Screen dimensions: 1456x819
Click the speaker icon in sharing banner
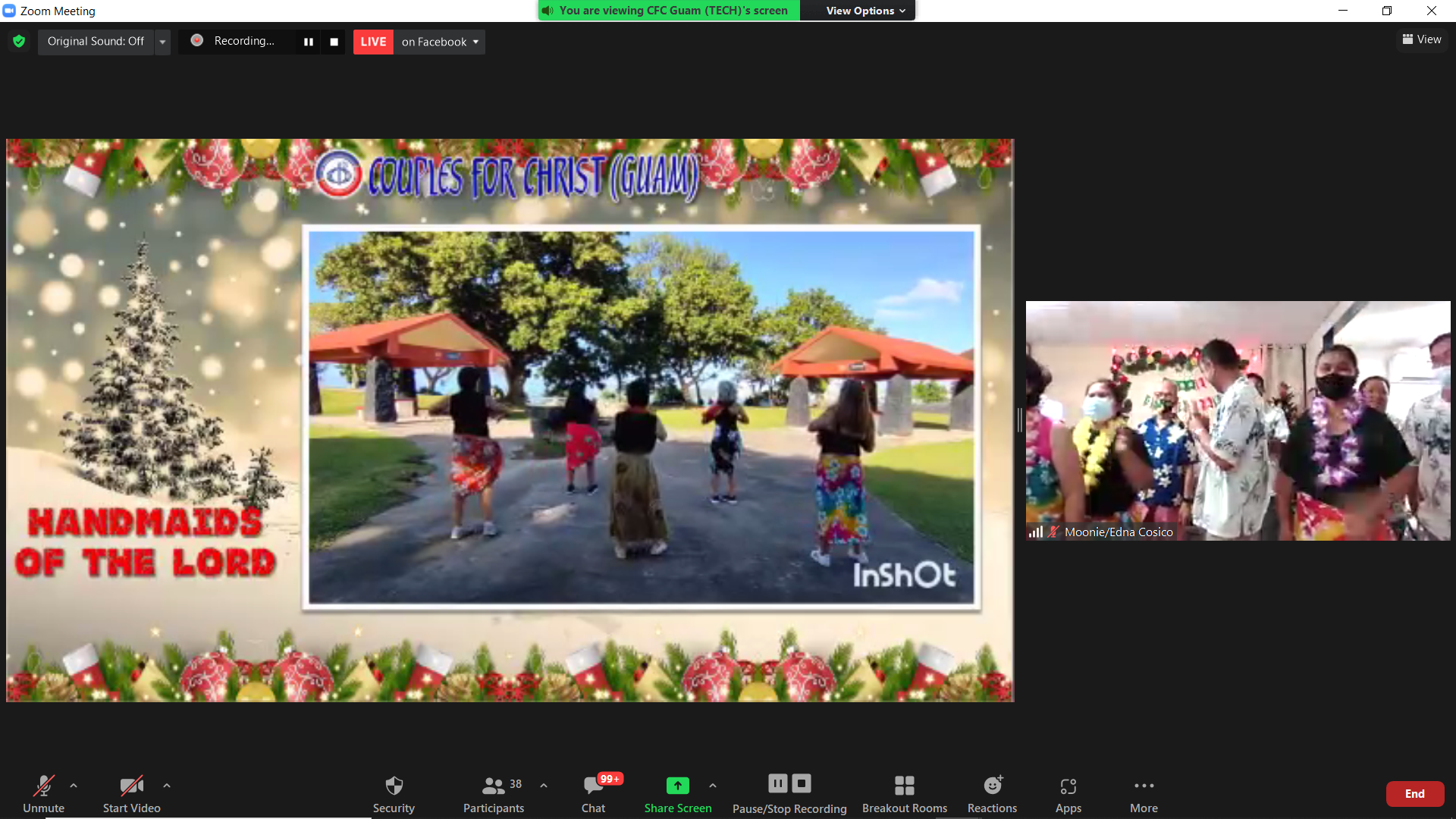tap(548, 11)
